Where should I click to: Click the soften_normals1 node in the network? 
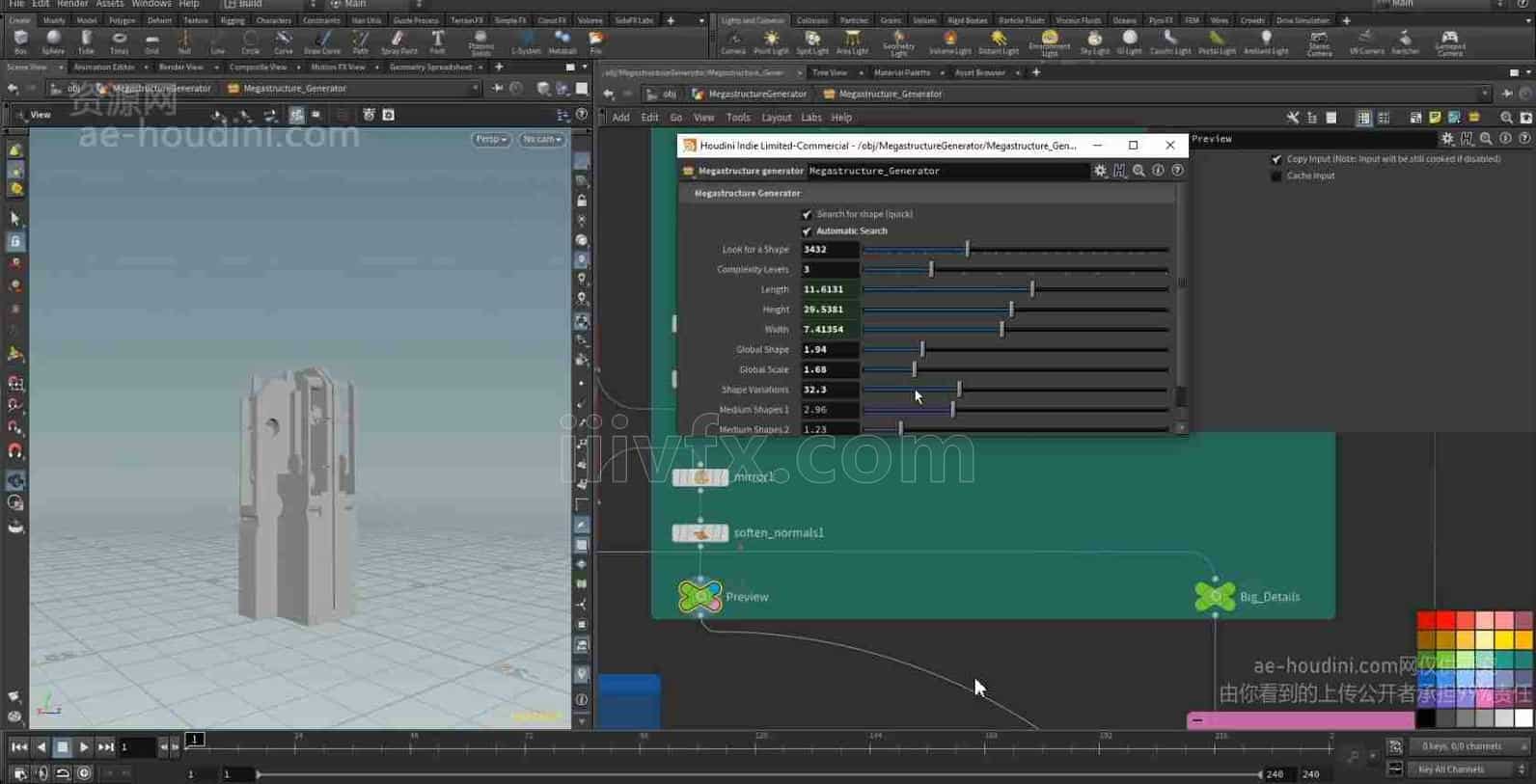click(700, 532)
